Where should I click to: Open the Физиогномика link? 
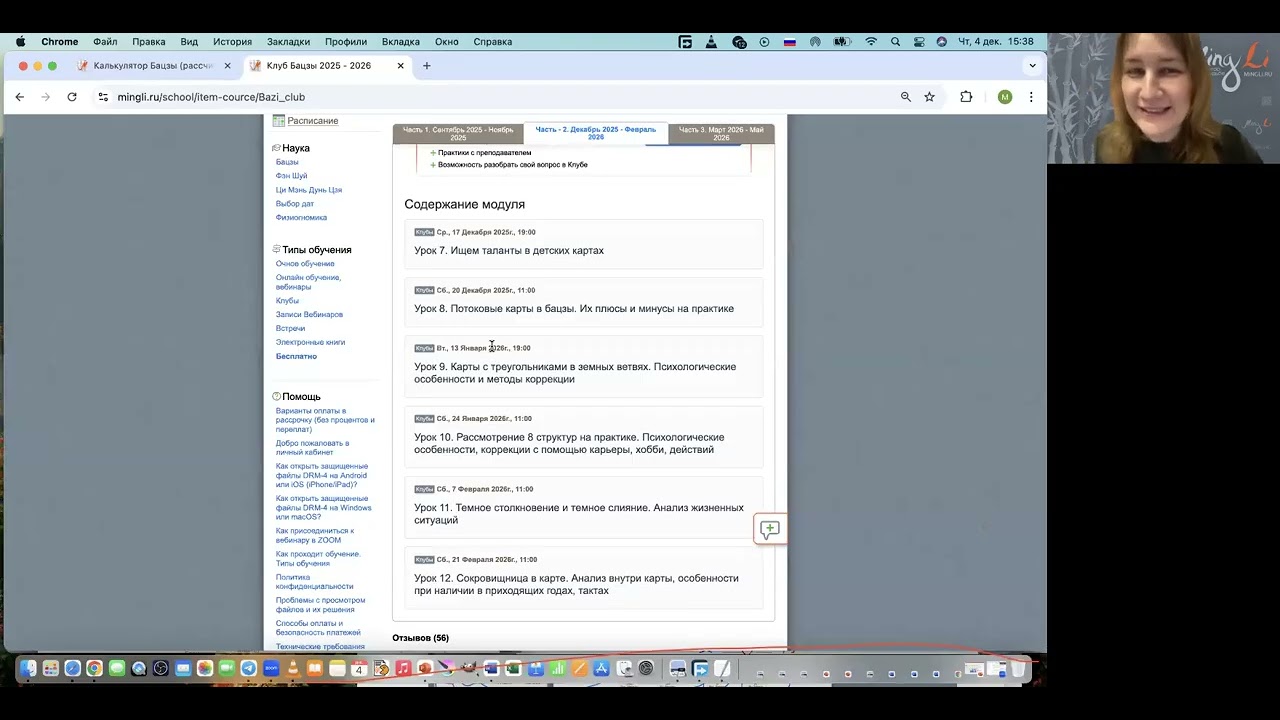[301, 218]
